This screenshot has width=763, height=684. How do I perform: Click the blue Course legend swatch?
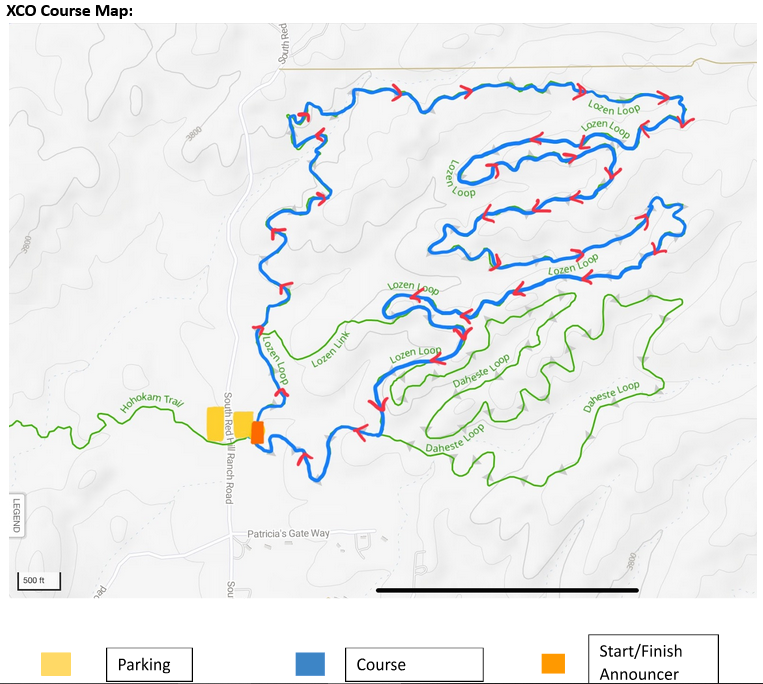click(310, 664)
